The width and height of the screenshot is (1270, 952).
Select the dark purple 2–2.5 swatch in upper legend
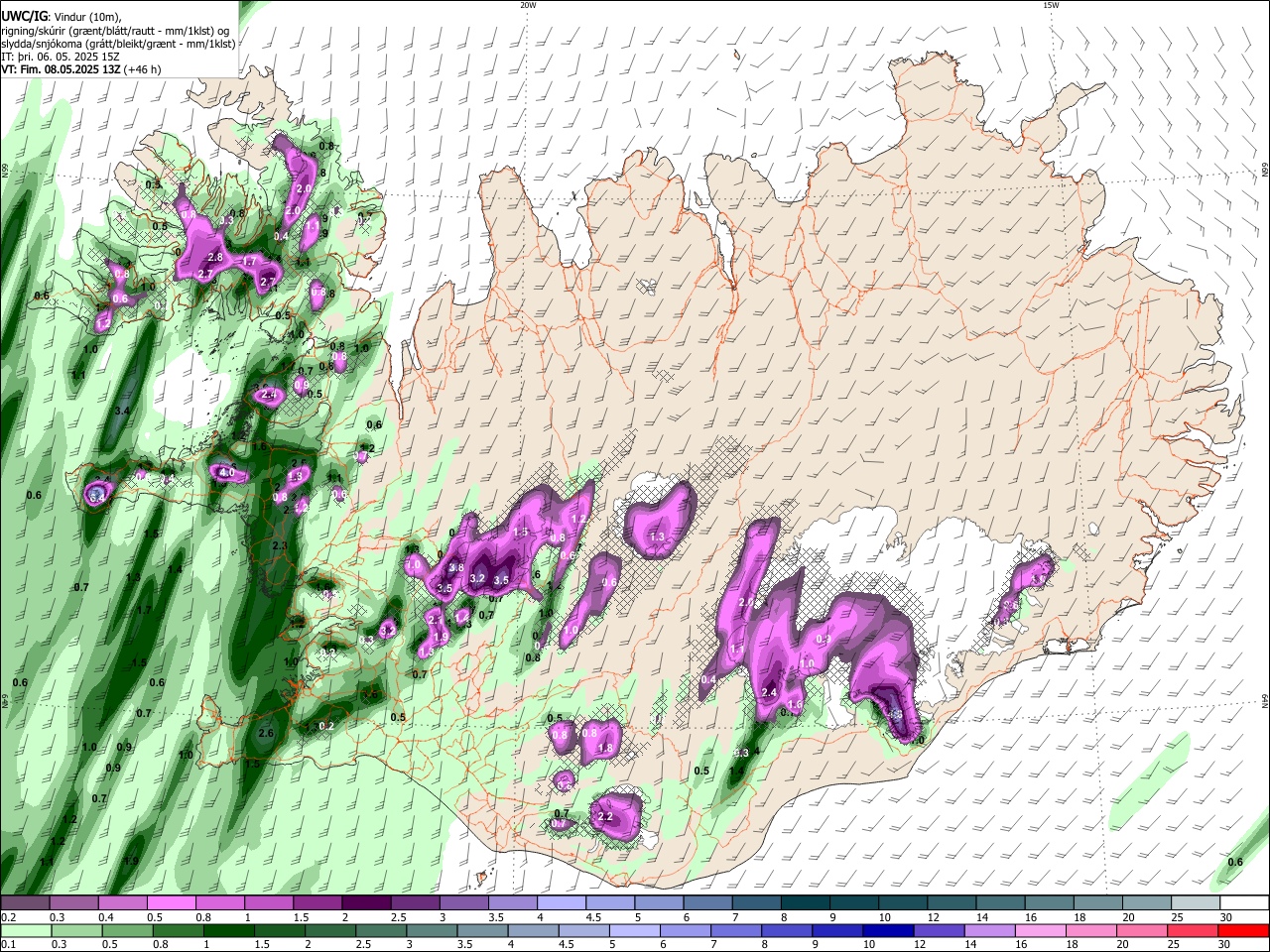365,903
